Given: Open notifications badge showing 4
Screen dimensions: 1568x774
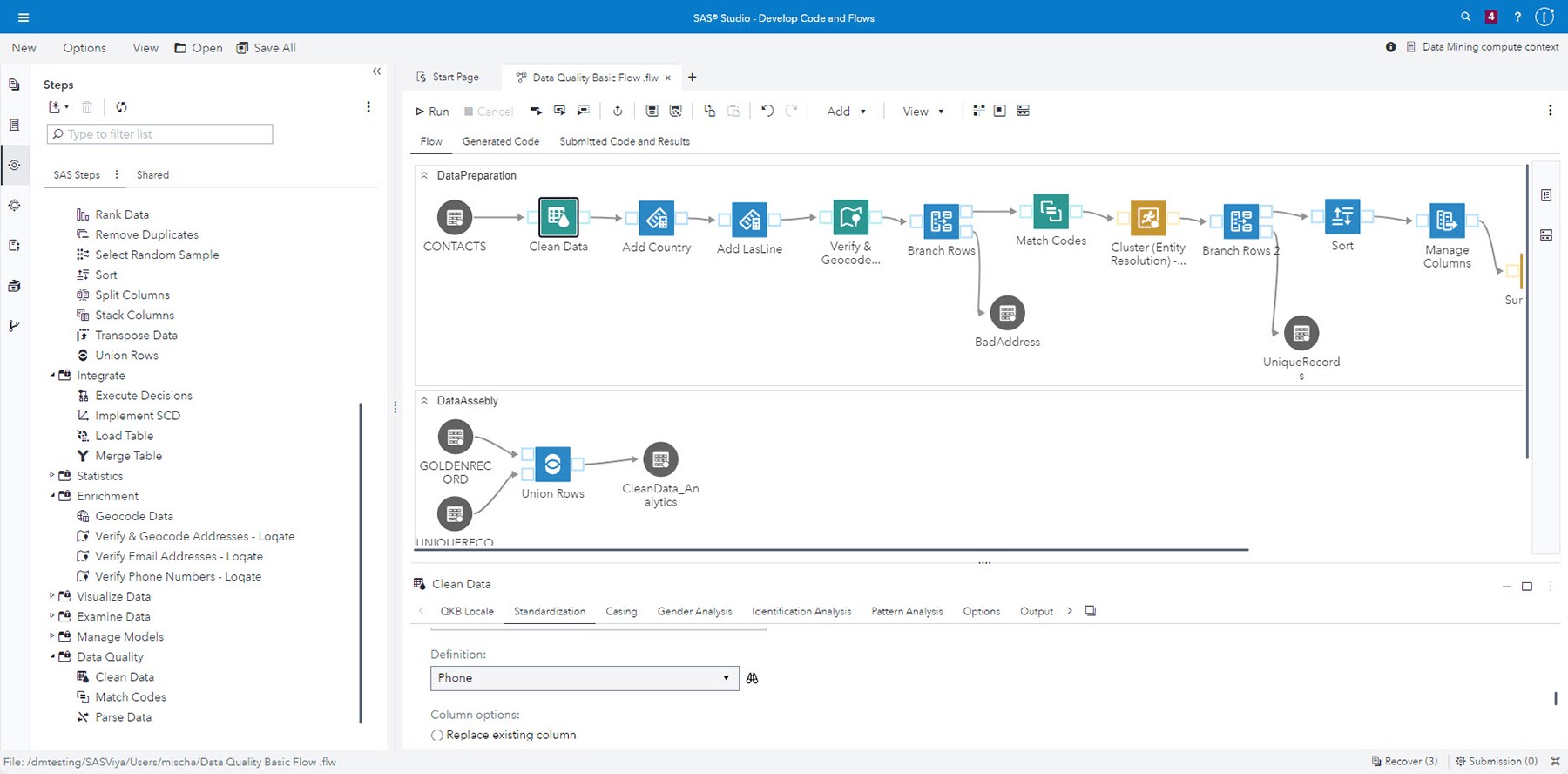Looking at the screenshot, I should pos(1491,17).
